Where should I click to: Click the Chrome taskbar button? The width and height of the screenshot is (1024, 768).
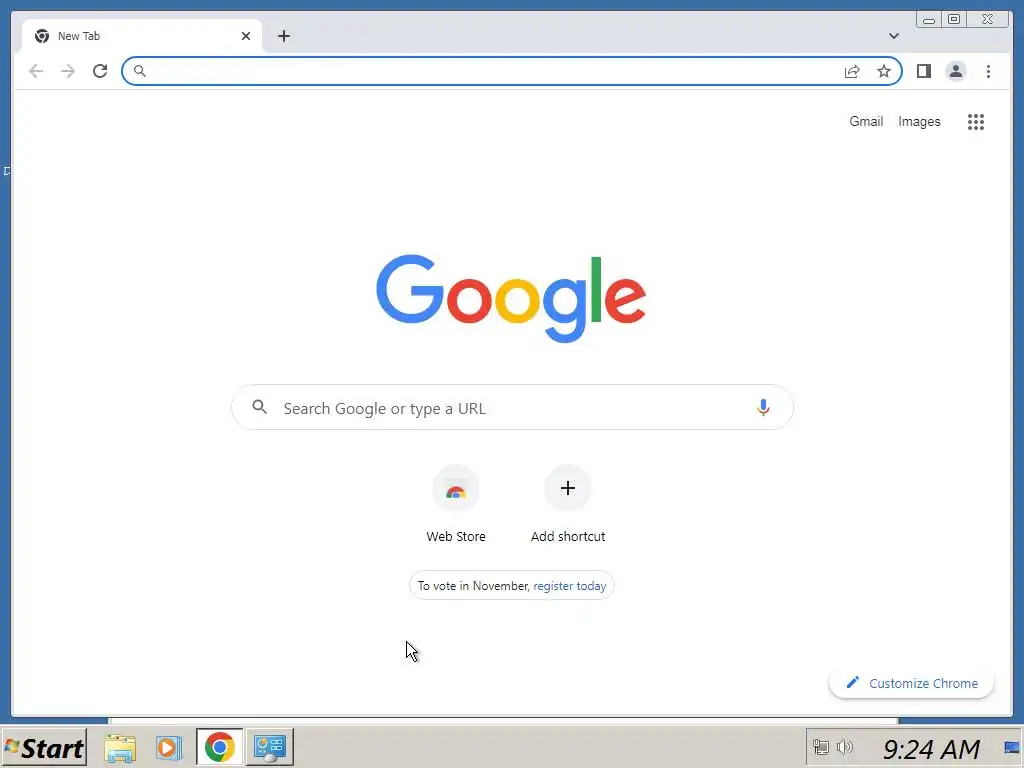(x=219, y=747)
